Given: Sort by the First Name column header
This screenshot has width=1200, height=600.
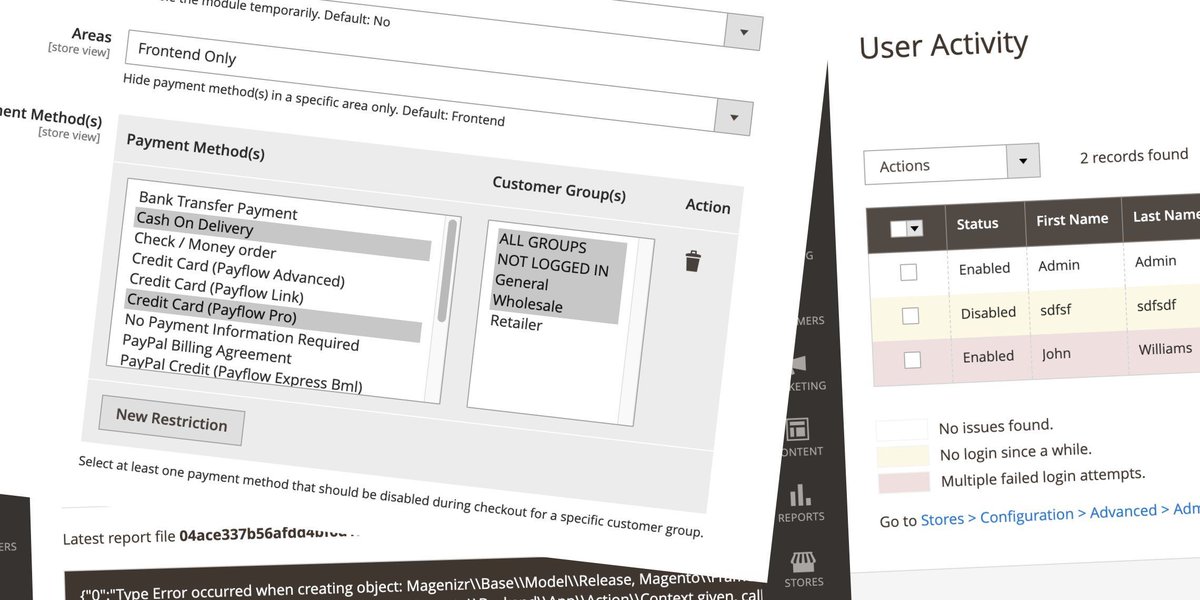Looking at the screenshot, I should point(1073,219).
